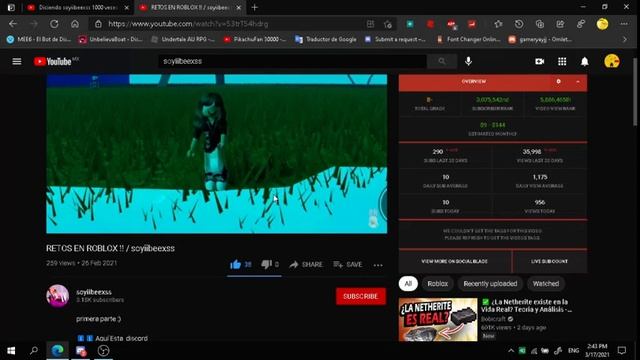This screenshot has width=640, height=360.
Task: Open the YouTube account avatar menu
Action: (x=611, y=61)
